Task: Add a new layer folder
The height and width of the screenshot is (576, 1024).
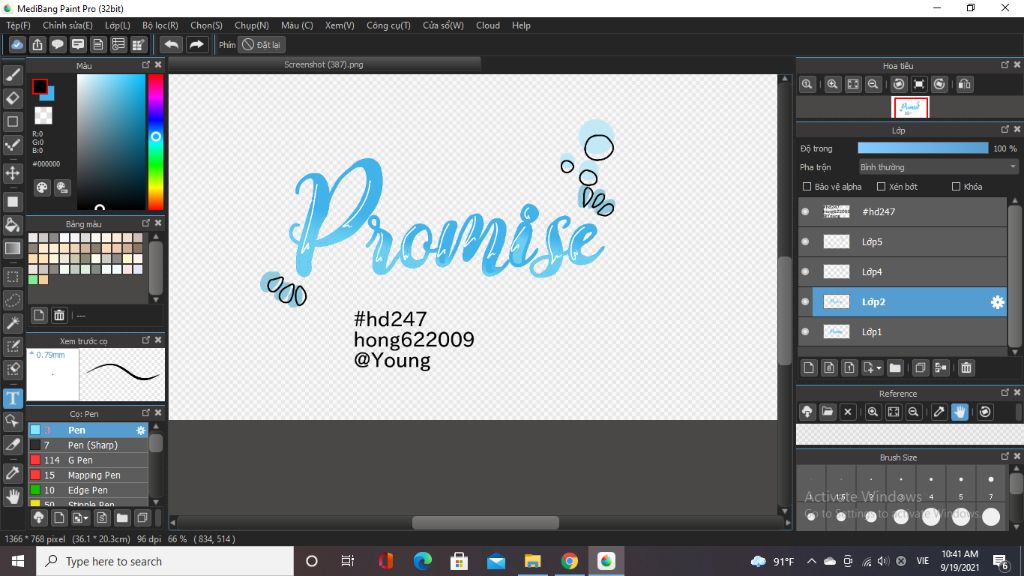Action: 895,368
